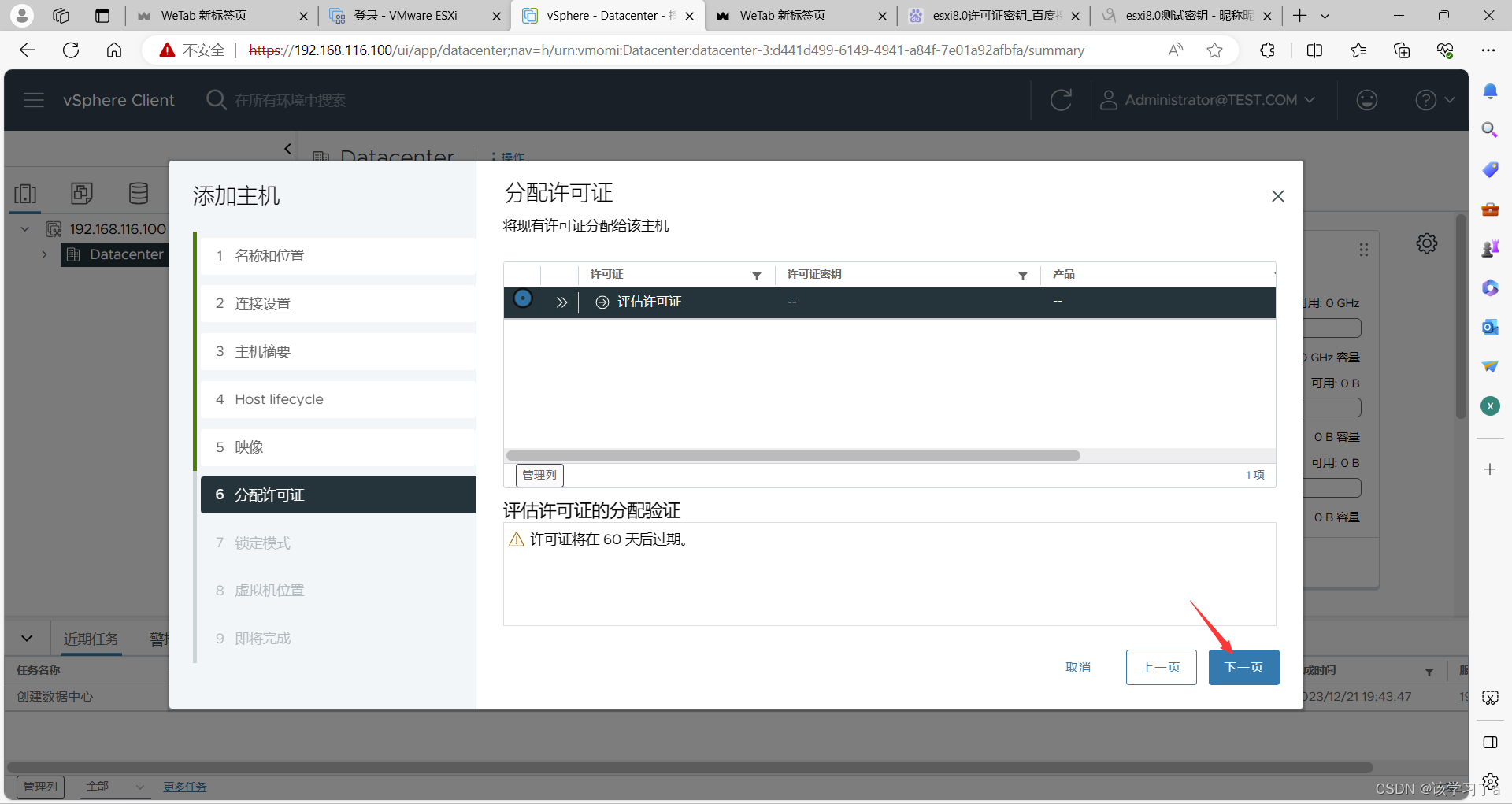
Task: Collapse the navigation sidebar arrow
Action: tap(287, 148)
